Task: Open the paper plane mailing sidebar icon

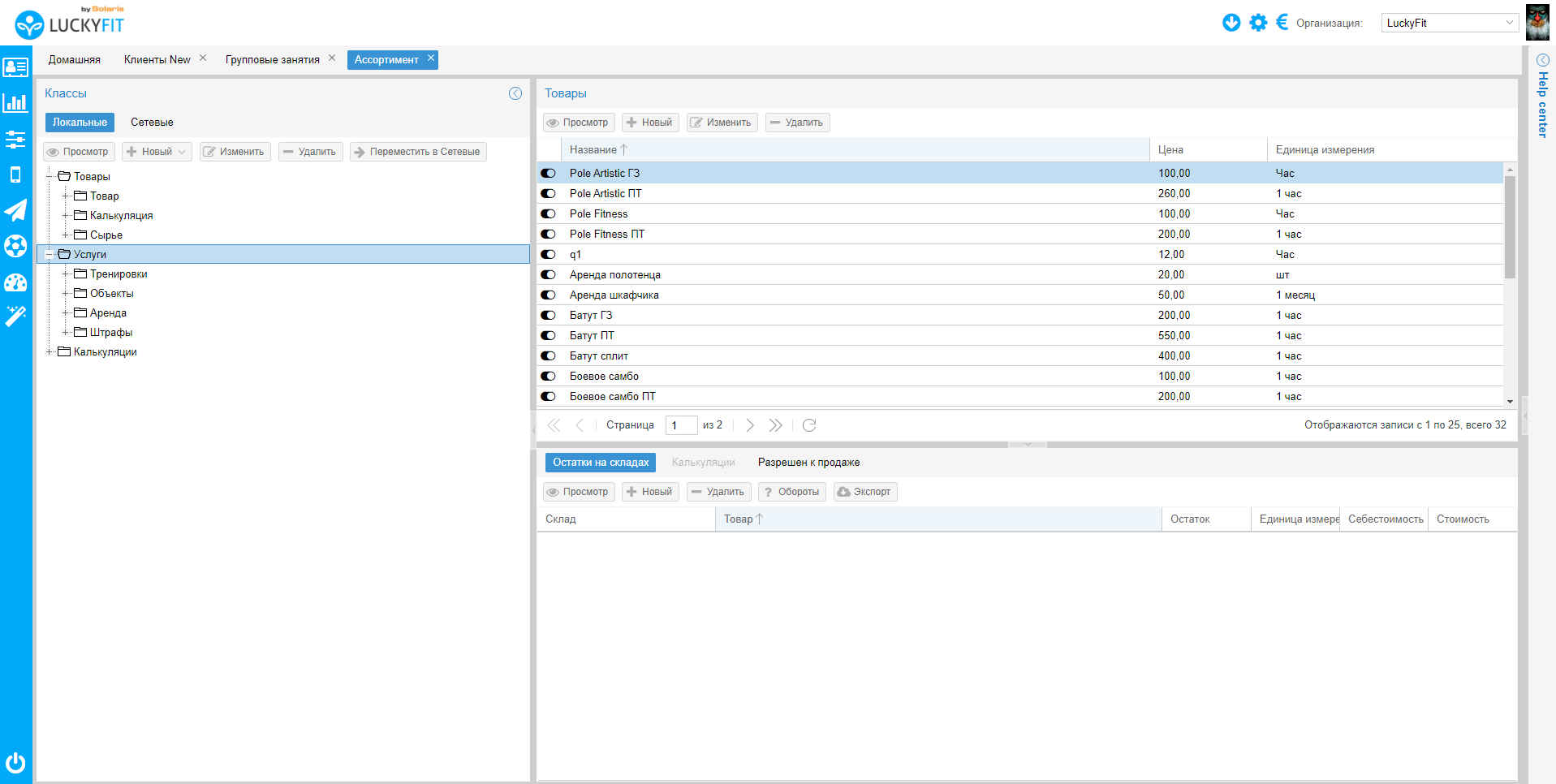Action: coord(15,210)
